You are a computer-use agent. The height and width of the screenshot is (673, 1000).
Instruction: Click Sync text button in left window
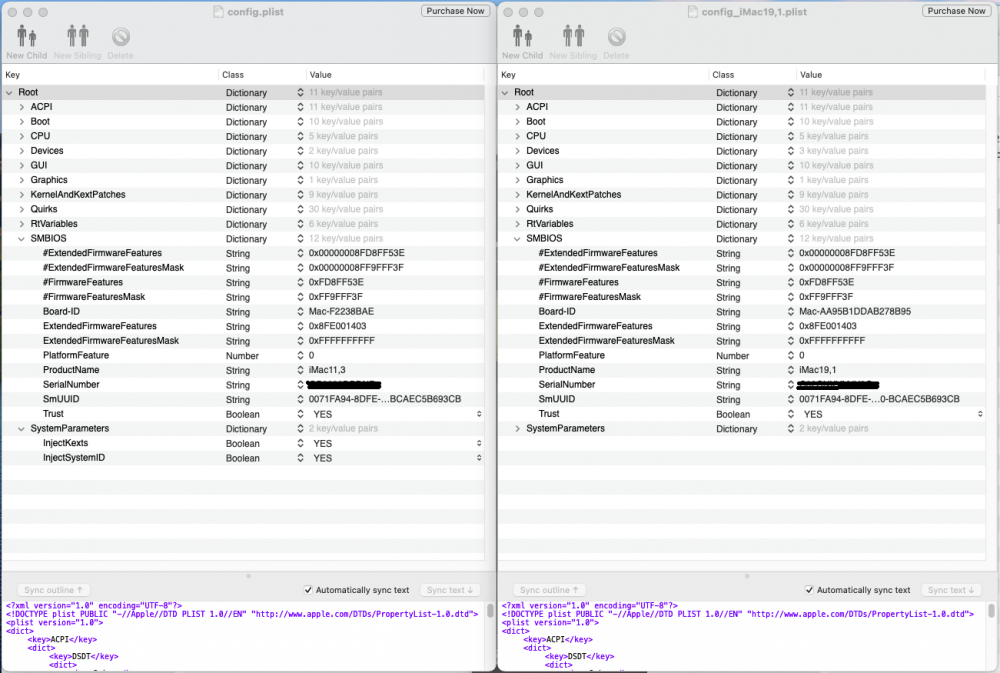click(450, 590)
